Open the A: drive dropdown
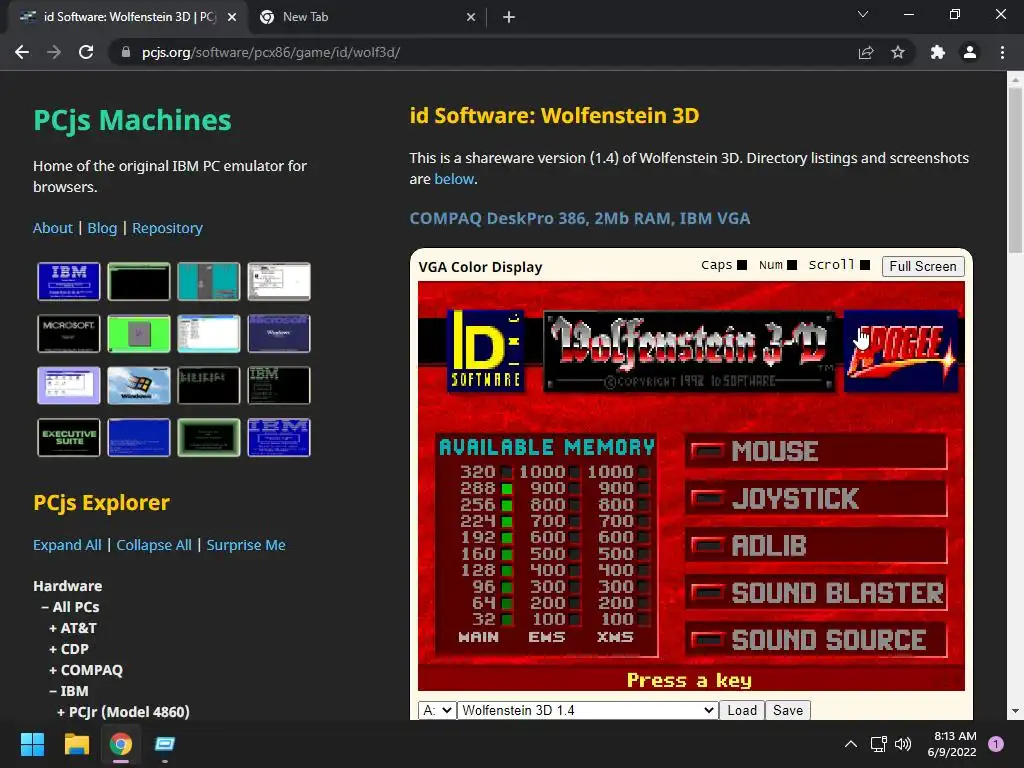Image resolution: width=1024 pixels, height=768 pixels. pos(437,710)
